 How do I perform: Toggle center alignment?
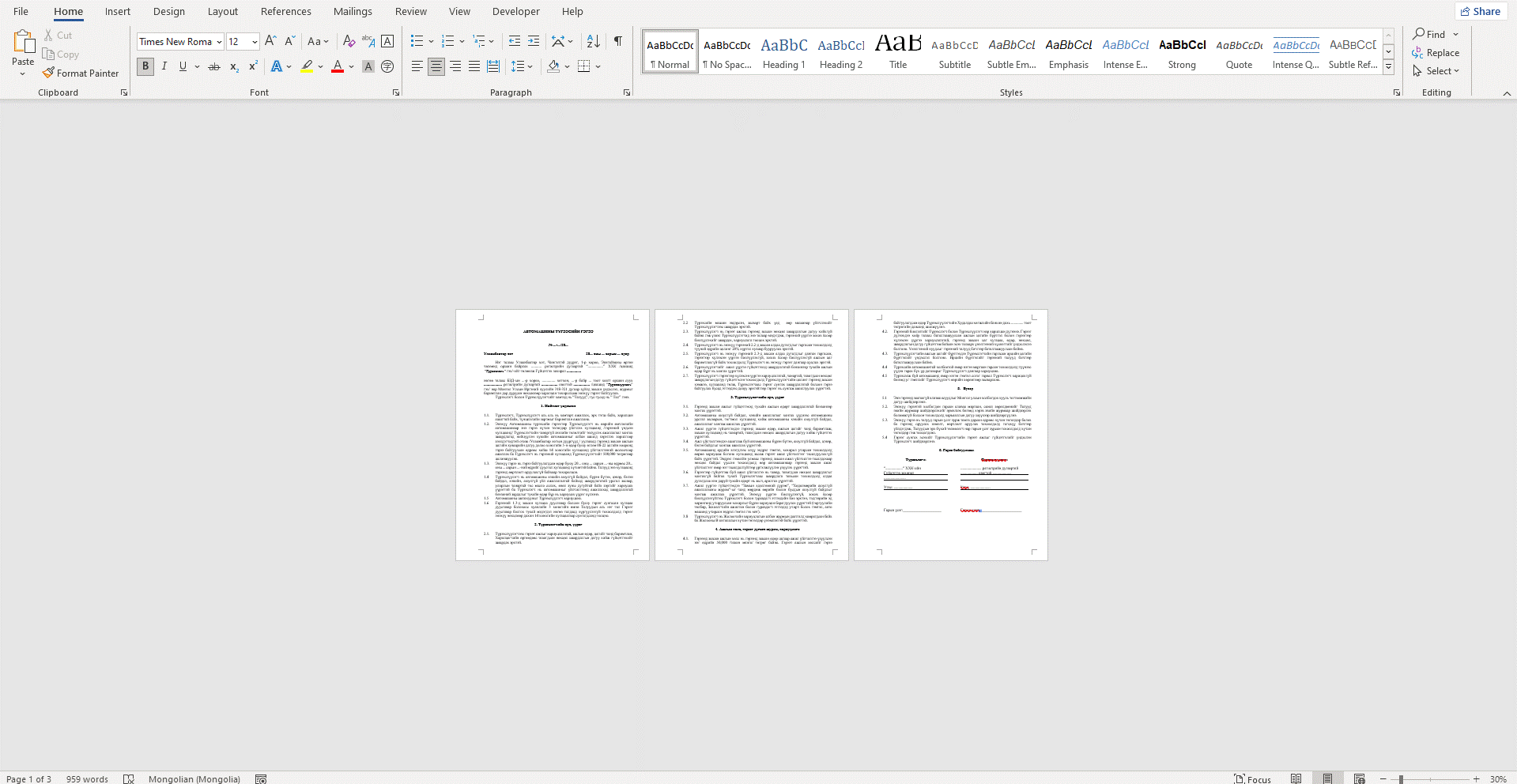click(436, 66)
